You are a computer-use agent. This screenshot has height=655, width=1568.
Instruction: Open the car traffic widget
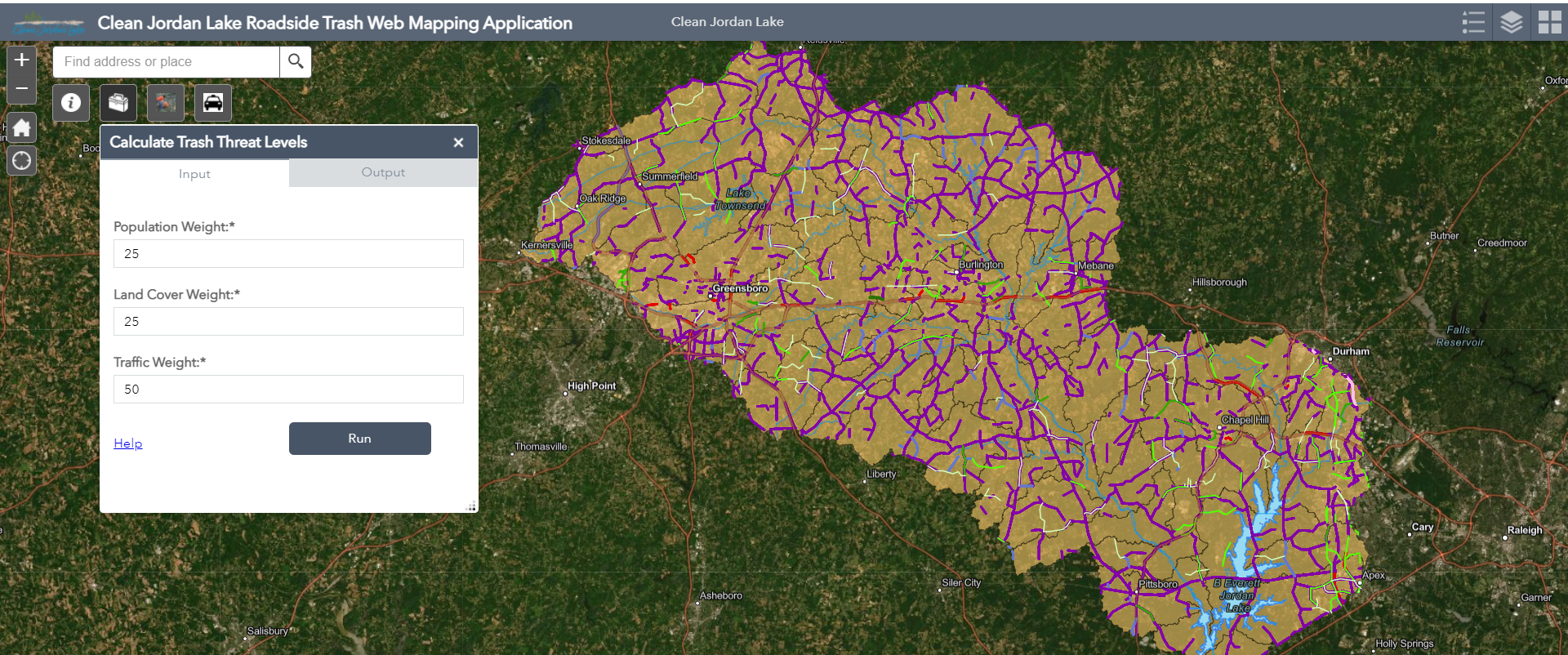(x=213, y=103)
